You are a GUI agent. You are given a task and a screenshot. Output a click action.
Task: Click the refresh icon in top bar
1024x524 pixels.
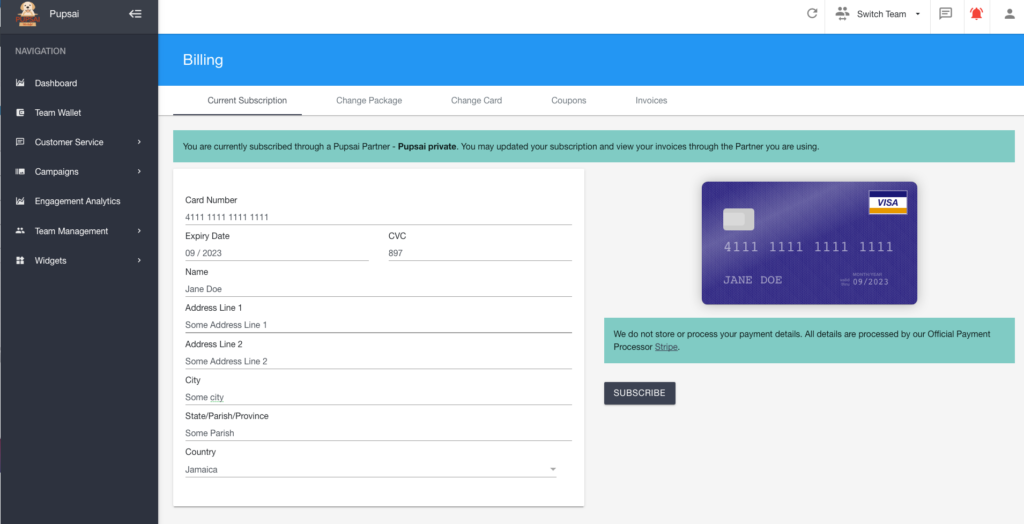[812, 14]
